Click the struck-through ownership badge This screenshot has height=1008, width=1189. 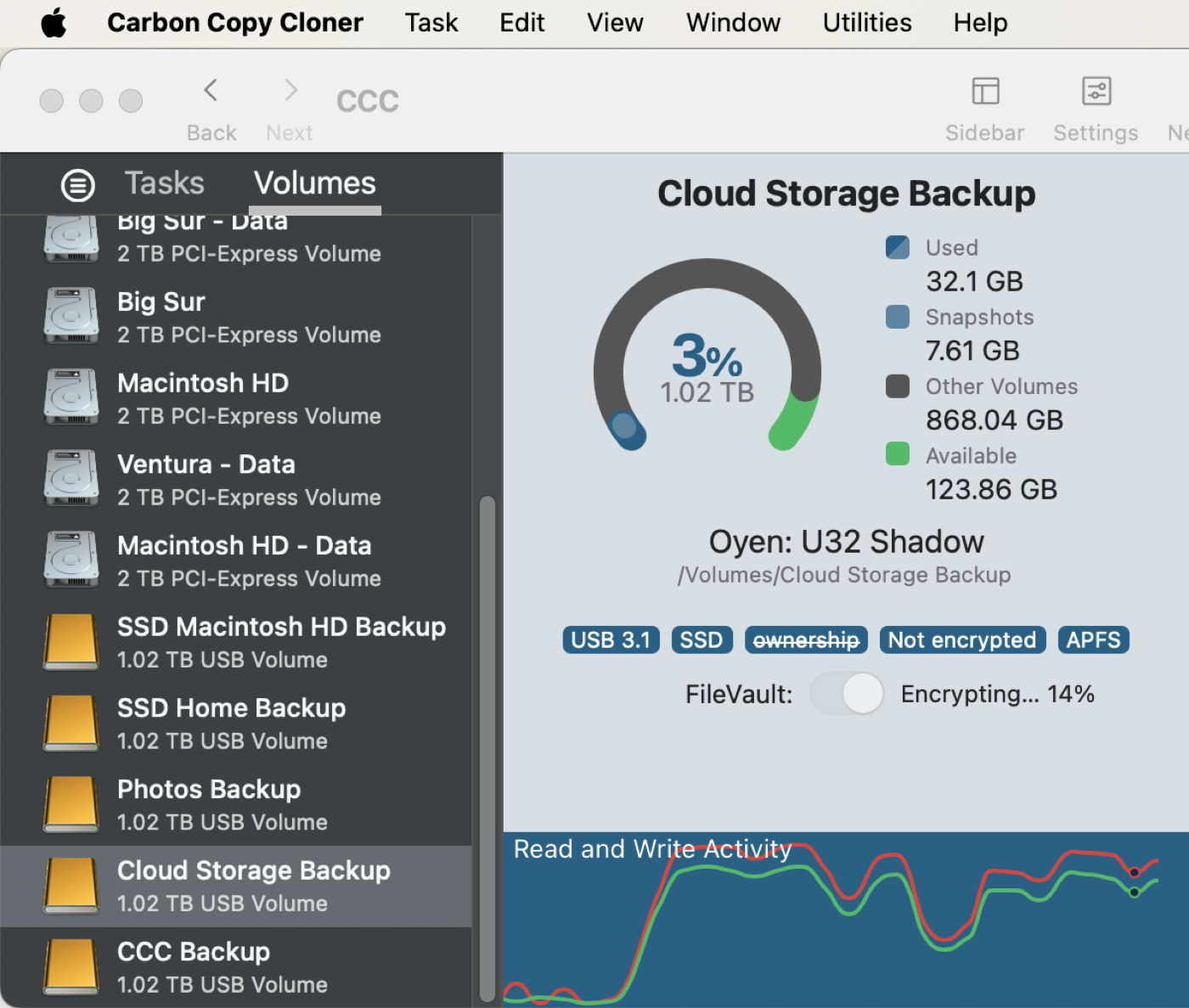[x=806, y=639]
